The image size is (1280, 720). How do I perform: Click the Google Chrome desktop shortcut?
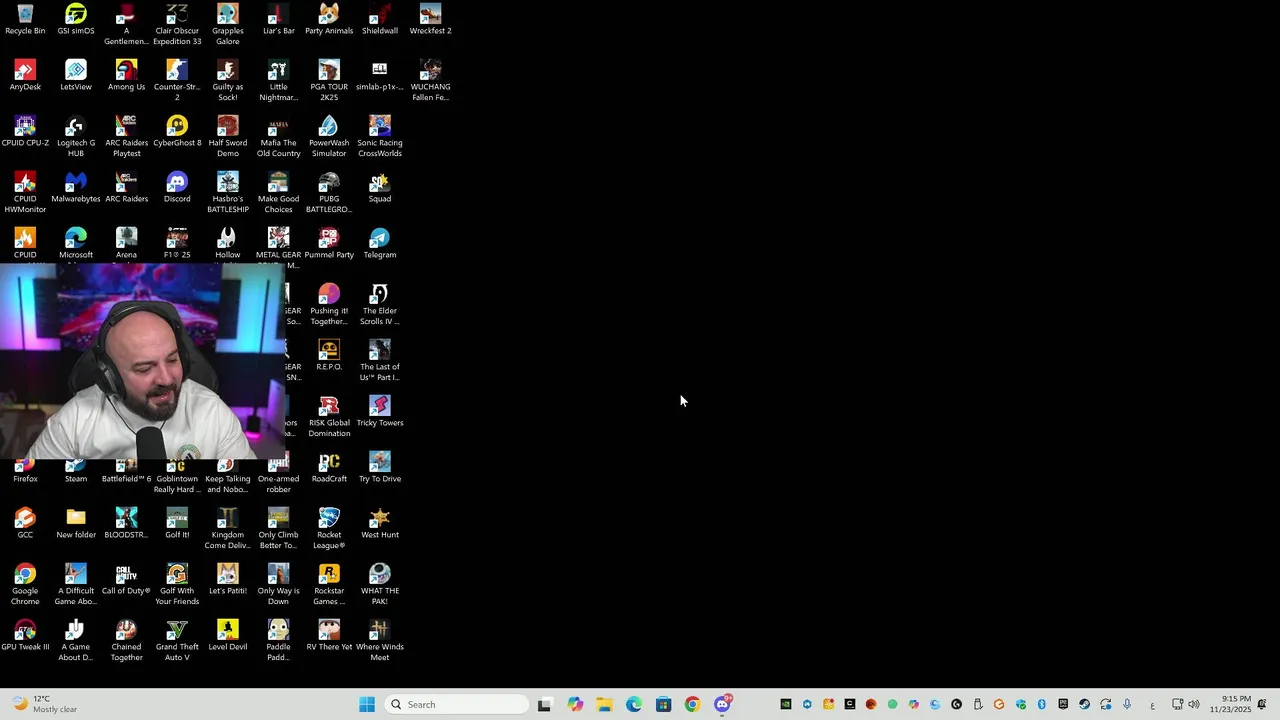(x=25, y=584)
